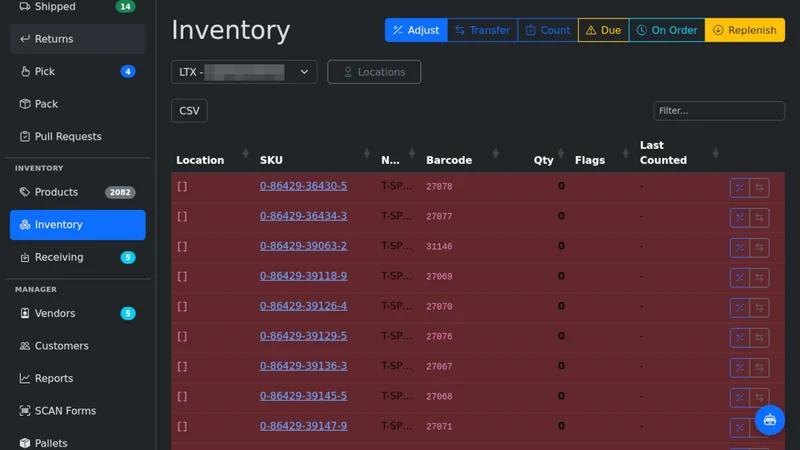This screenshot has height=450, width=800.
Task: Show On Order inventory
Action: (667, 30)
